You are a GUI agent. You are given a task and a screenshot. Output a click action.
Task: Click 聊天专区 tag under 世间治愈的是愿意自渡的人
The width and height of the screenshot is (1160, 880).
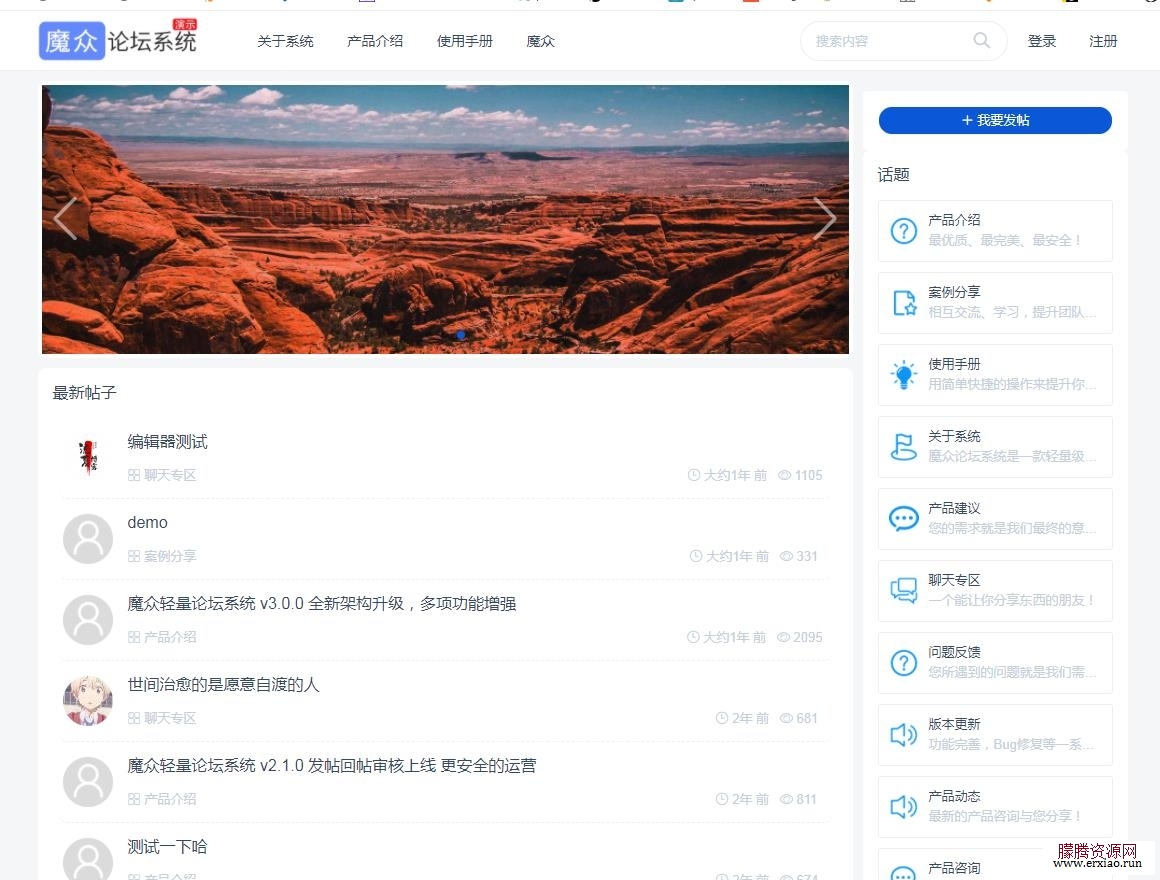(162, 718)
